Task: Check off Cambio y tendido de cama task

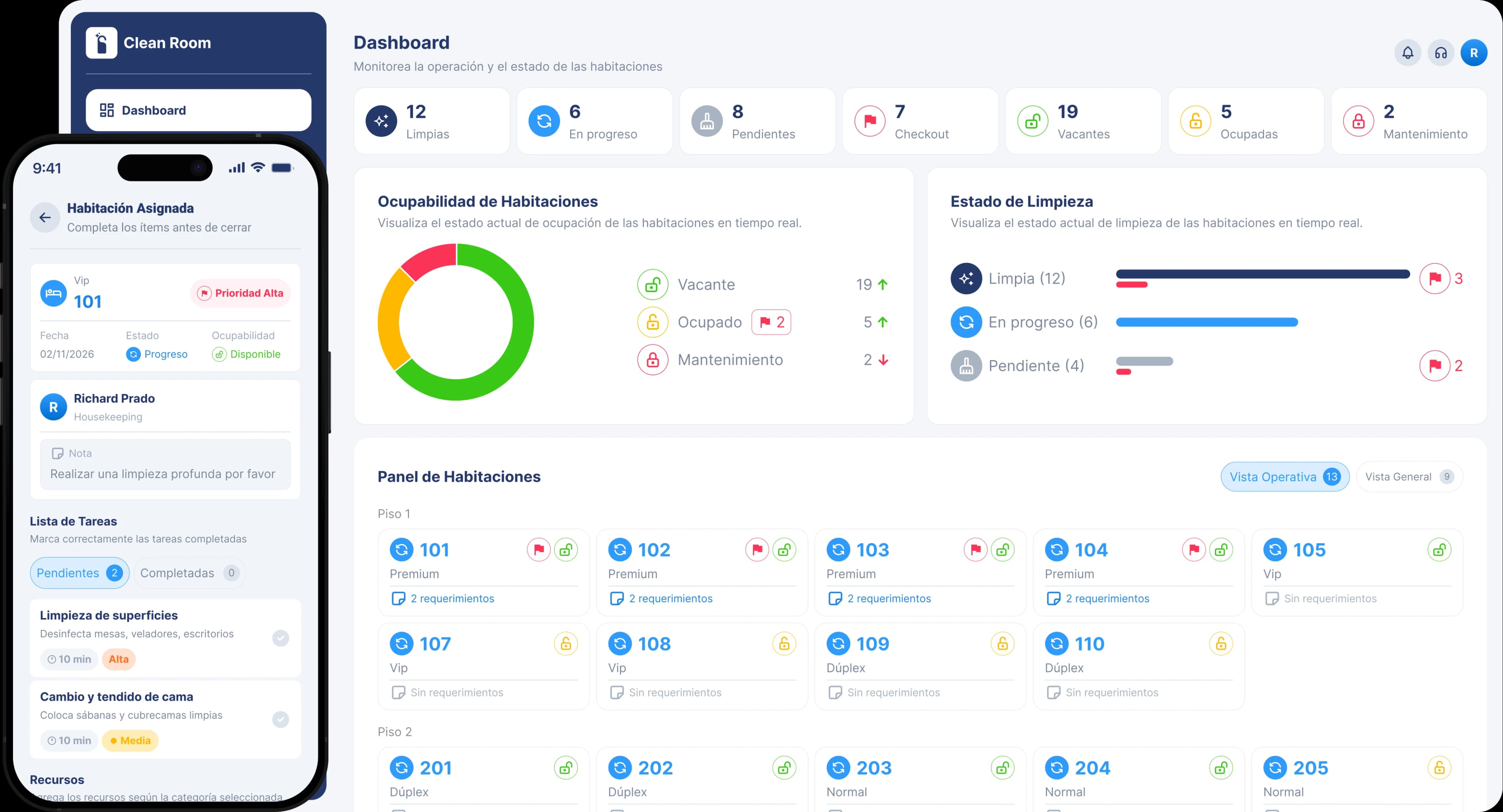Action: coord(281,719)
